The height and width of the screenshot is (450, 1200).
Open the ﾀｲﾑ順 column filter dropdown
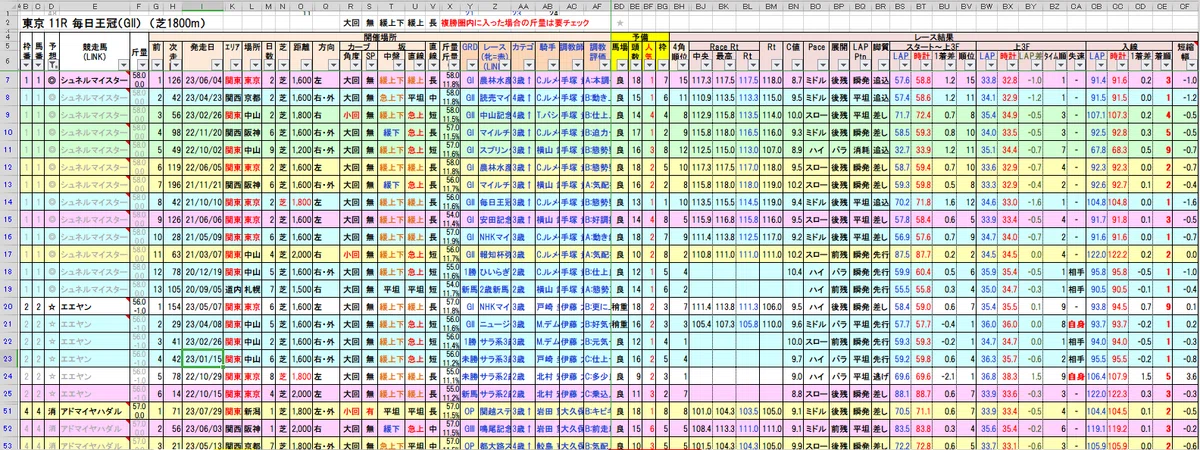tap(1062, 66)
